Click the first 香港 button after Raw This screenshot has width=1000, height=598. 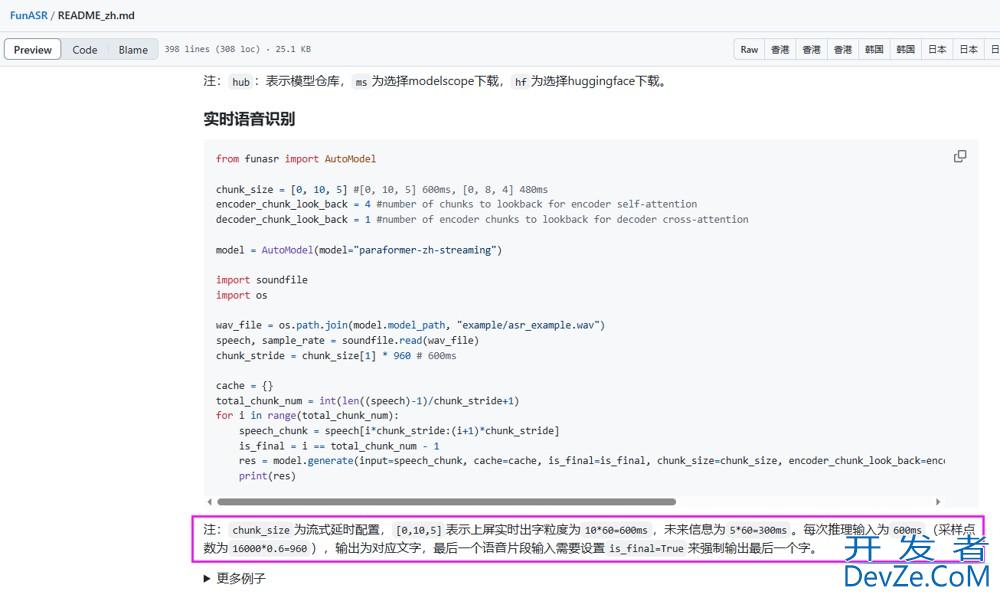pyautogui.click(x=779, y=50)
